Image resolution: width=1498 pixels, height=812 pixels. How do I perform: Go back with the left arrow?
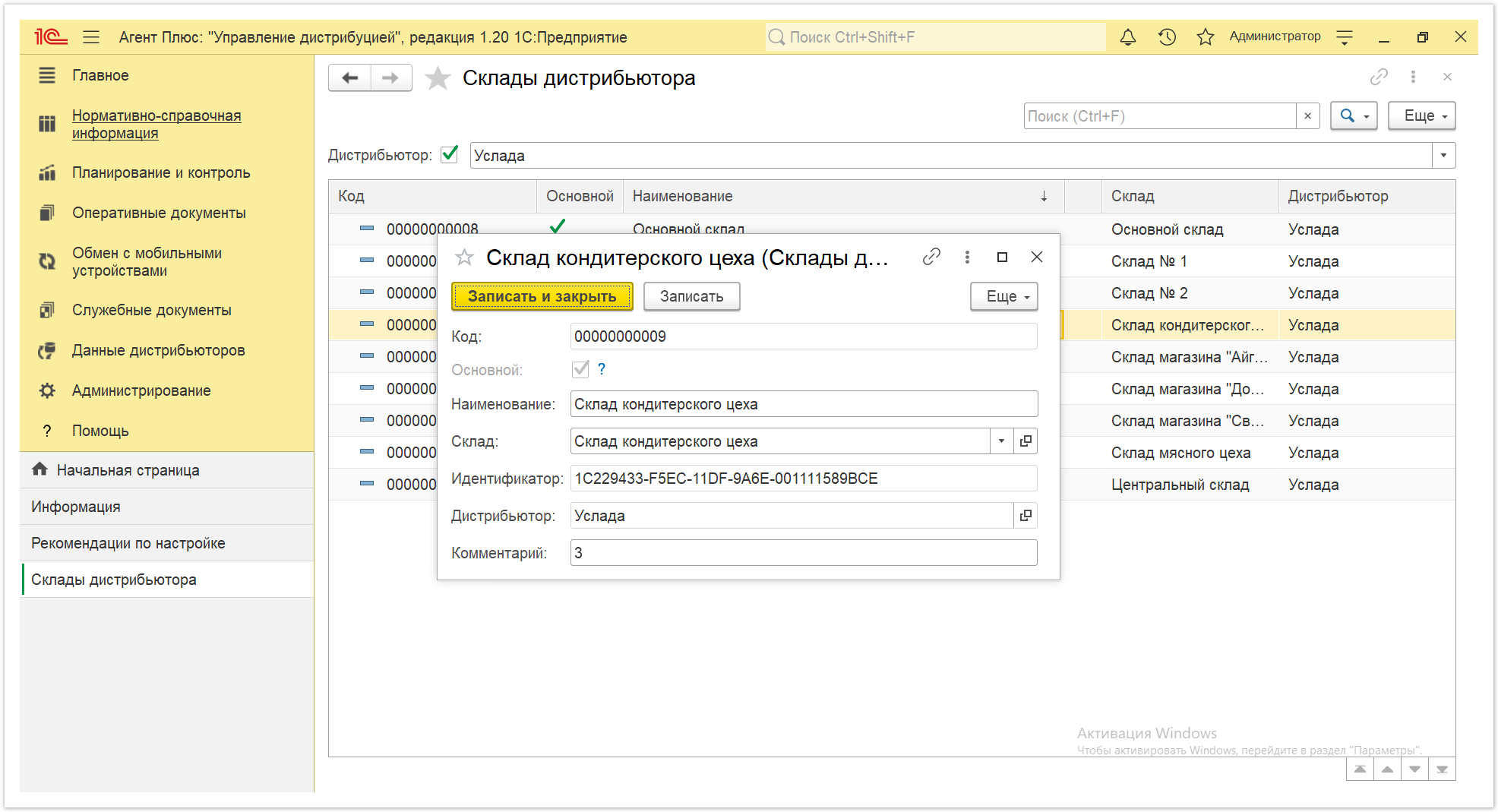point(350,77)
